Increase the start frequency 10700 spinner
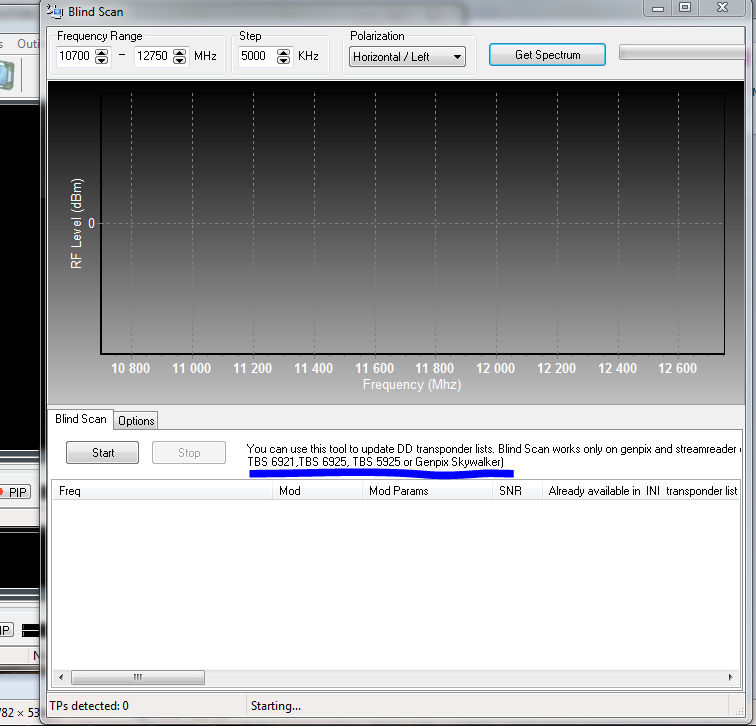The width and height of the screenshot is (756, 726). click(101, 52)
